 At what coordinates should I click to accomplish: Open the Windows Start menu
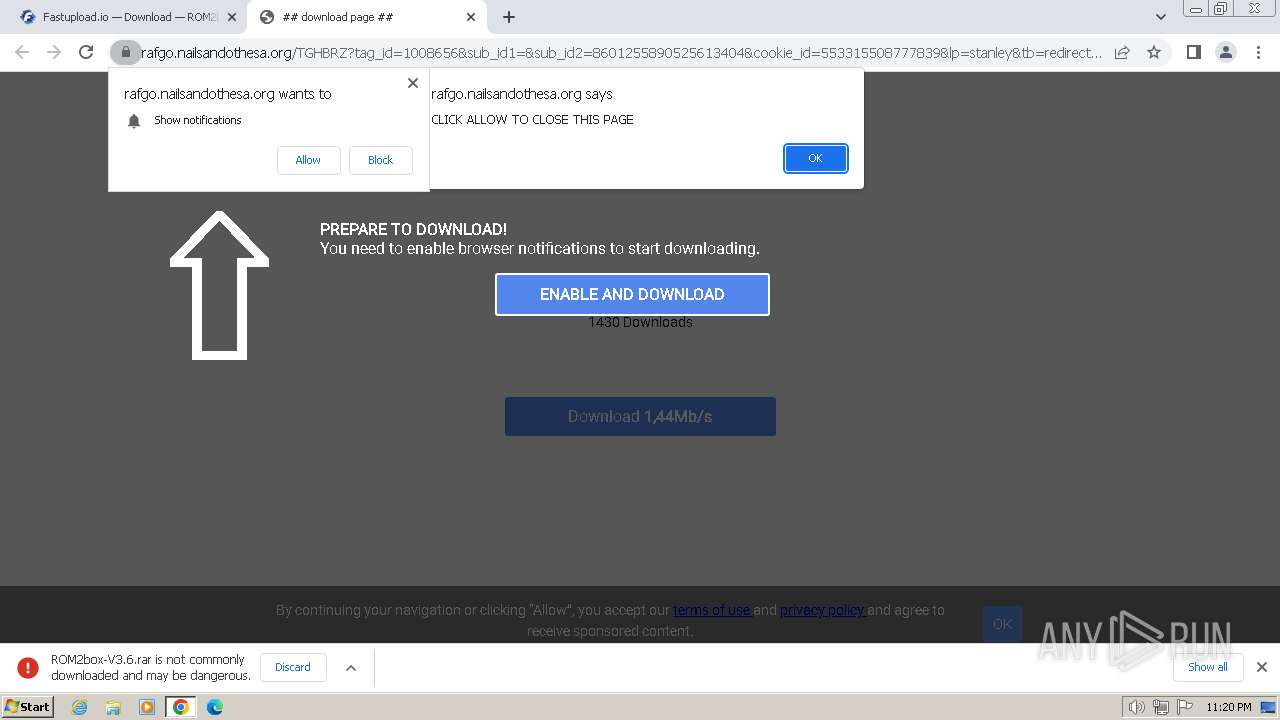[x=28, y=706]
